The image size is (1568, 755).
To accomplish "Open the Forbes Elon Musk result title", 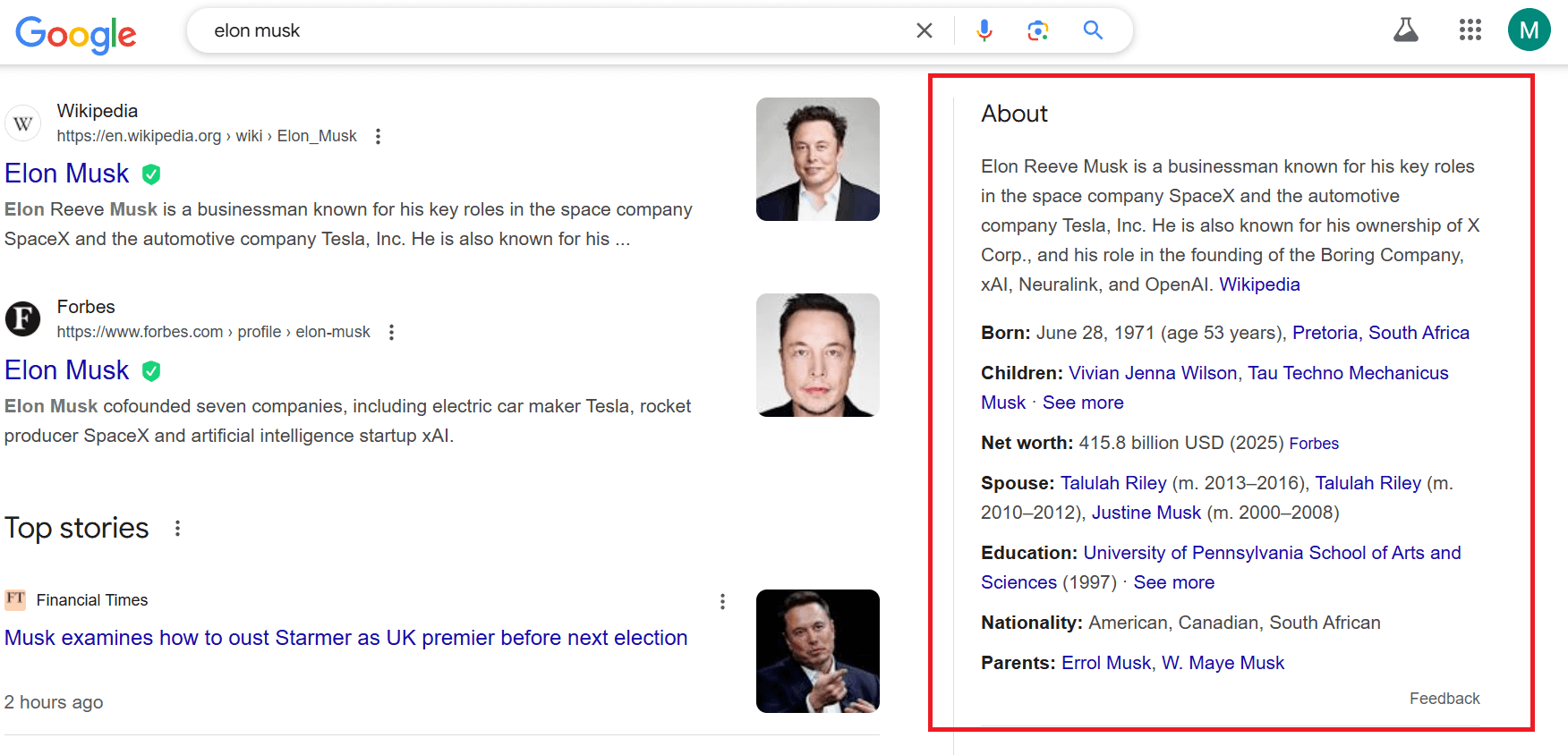I will pyautogui.click(x=67, y=370).
